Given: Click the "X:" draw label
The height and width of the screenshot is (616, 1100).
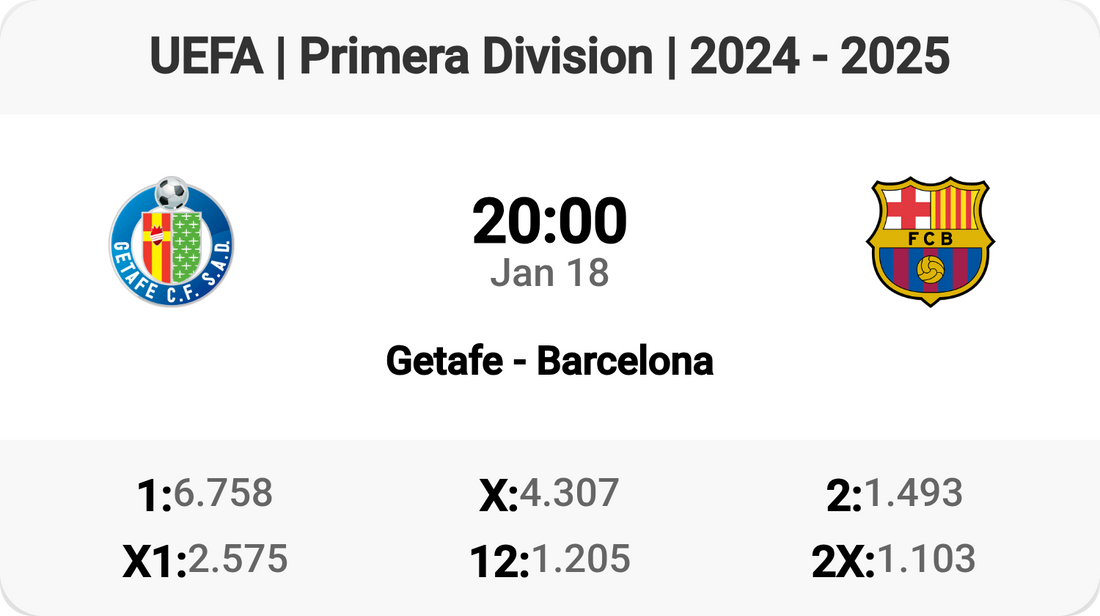Looking at the screenshot, I should point(498,495).
